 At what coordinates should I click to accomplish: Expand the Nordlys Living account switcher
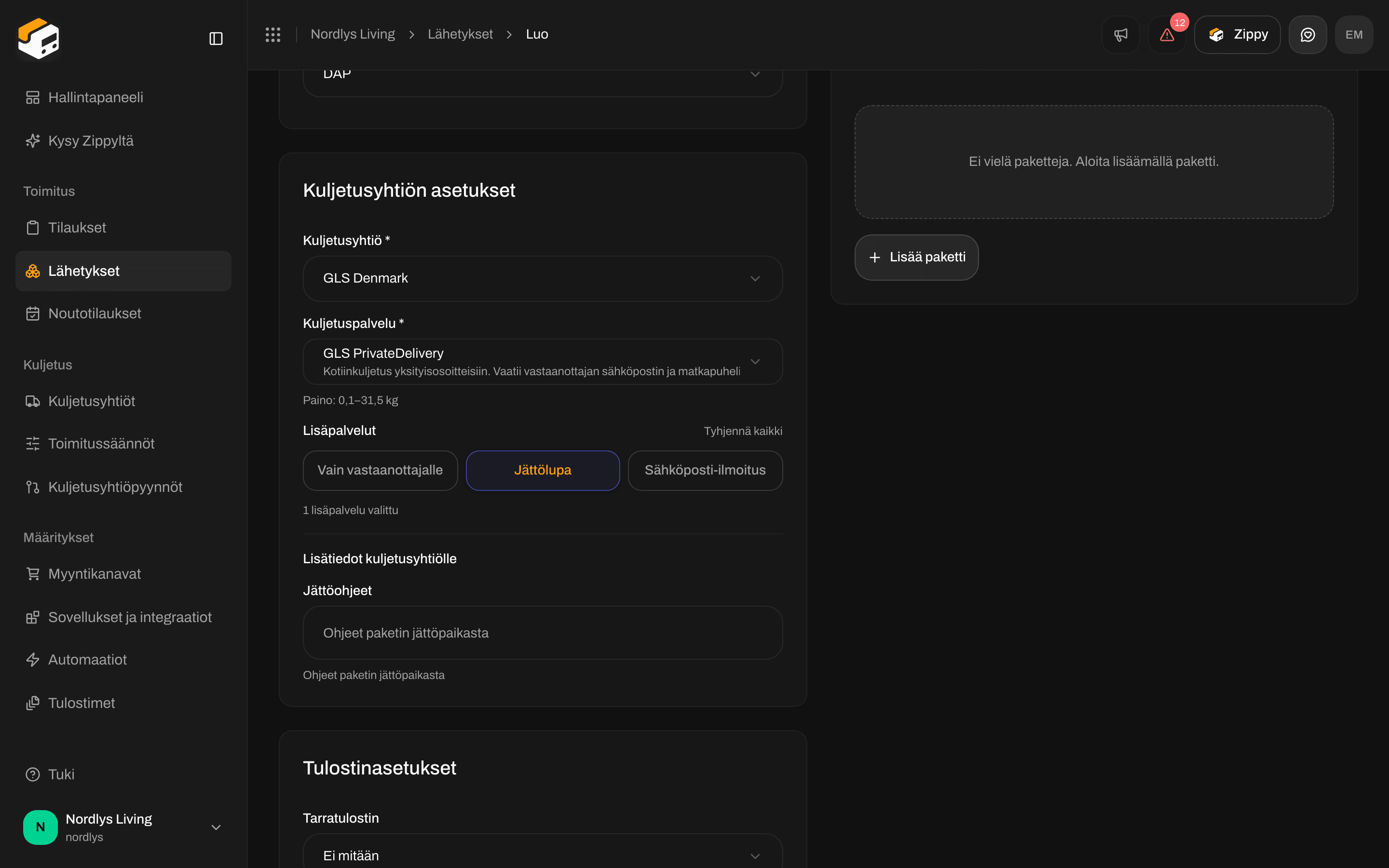123,827
